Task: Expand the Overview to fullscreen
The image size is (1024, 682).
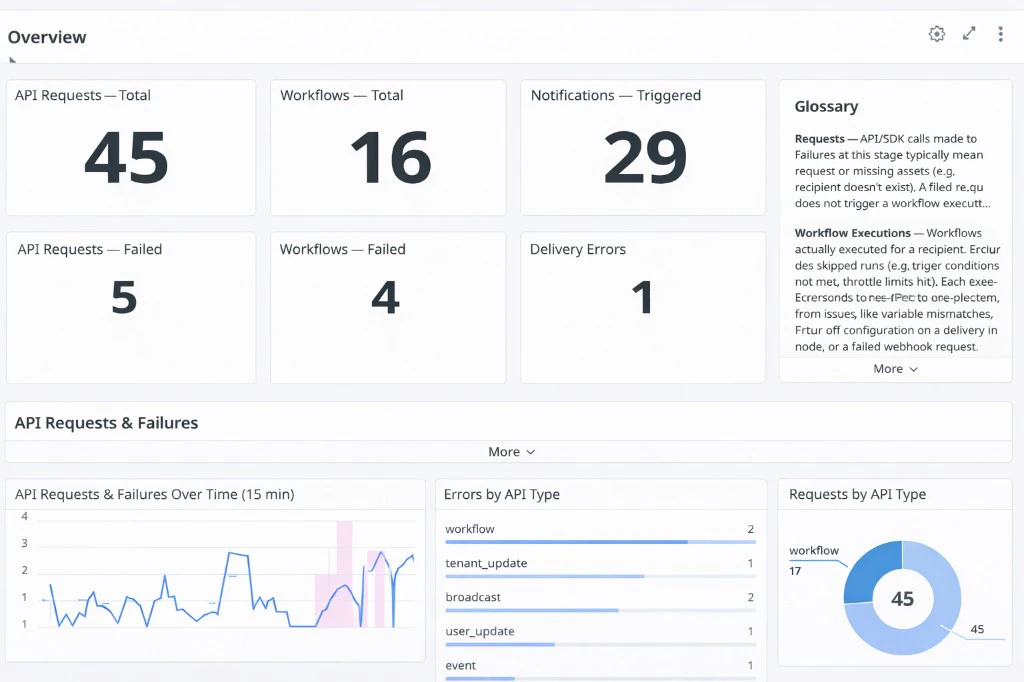Action: (x=969, y=33)
